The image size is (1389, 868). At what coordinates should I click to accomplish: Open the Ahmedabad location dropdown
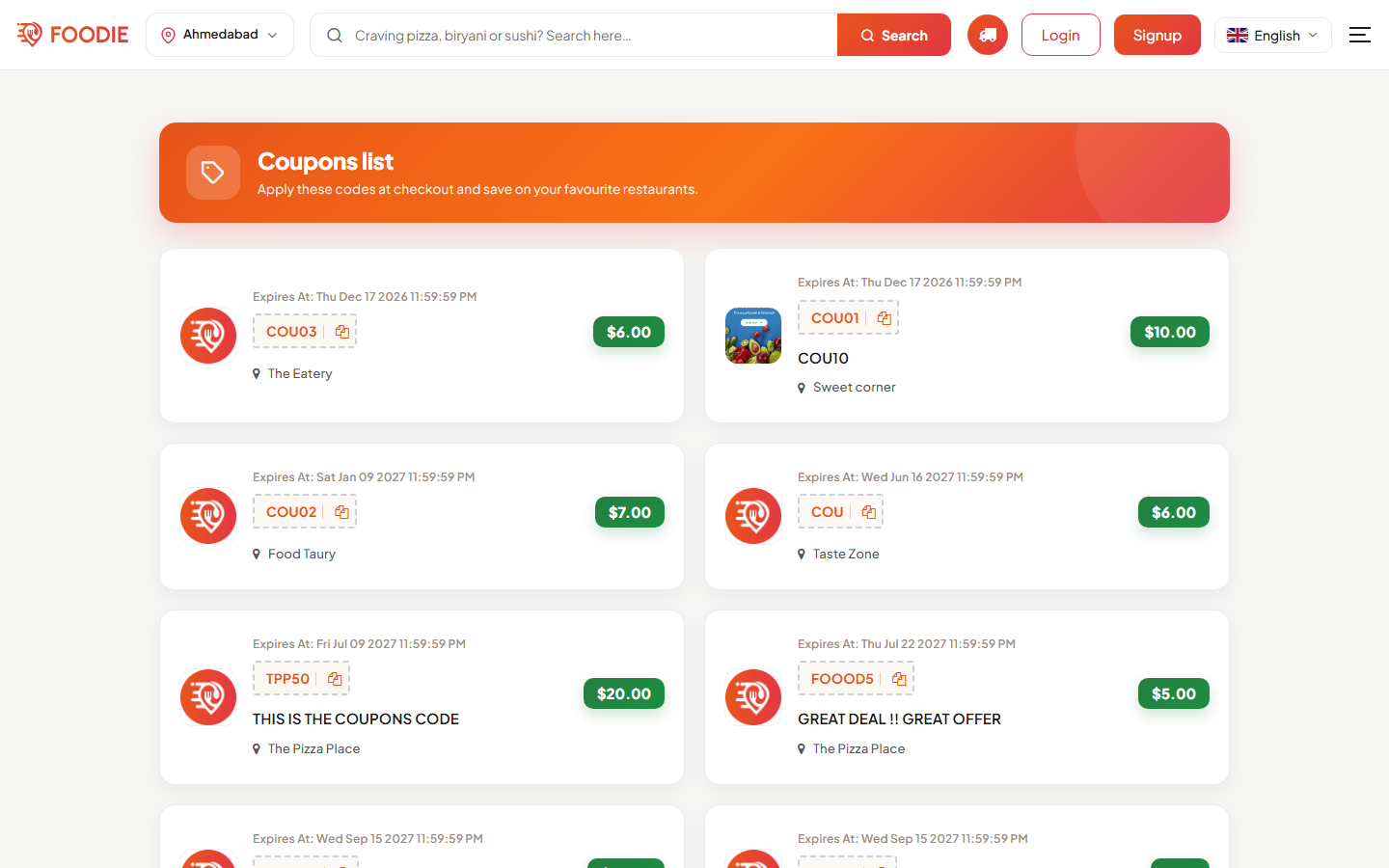[x=220, y=35]
